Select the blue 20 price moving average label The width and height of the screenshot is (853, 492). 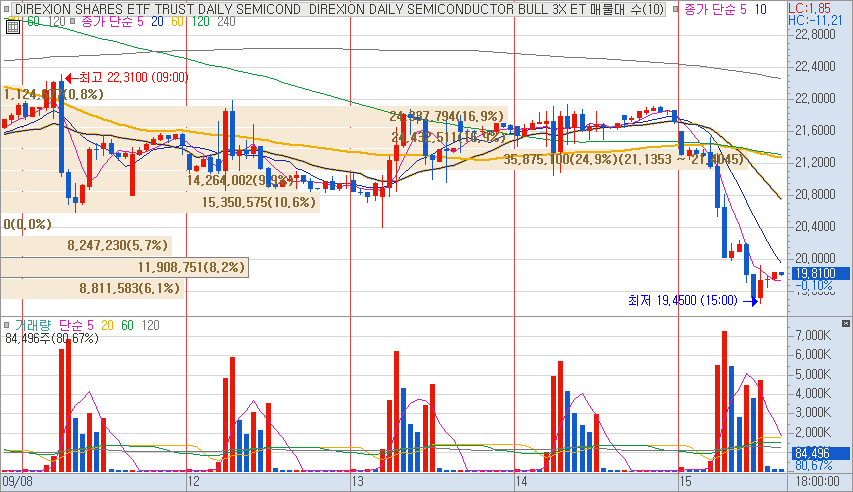click(157, 21)
